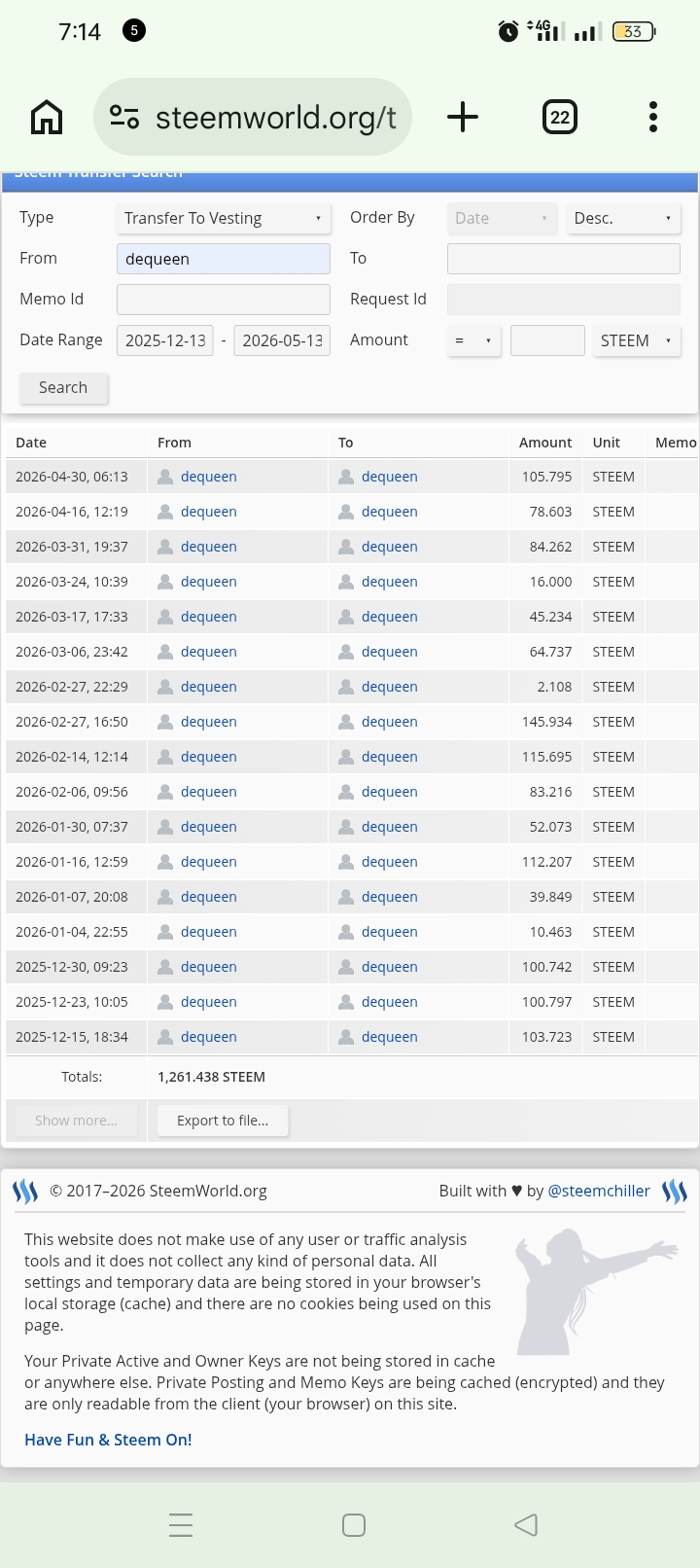Click From user icon in 2026-01-07 row
Image resolution: width=700 pixels, height=1568 pixels.
(x=165, y=897)
